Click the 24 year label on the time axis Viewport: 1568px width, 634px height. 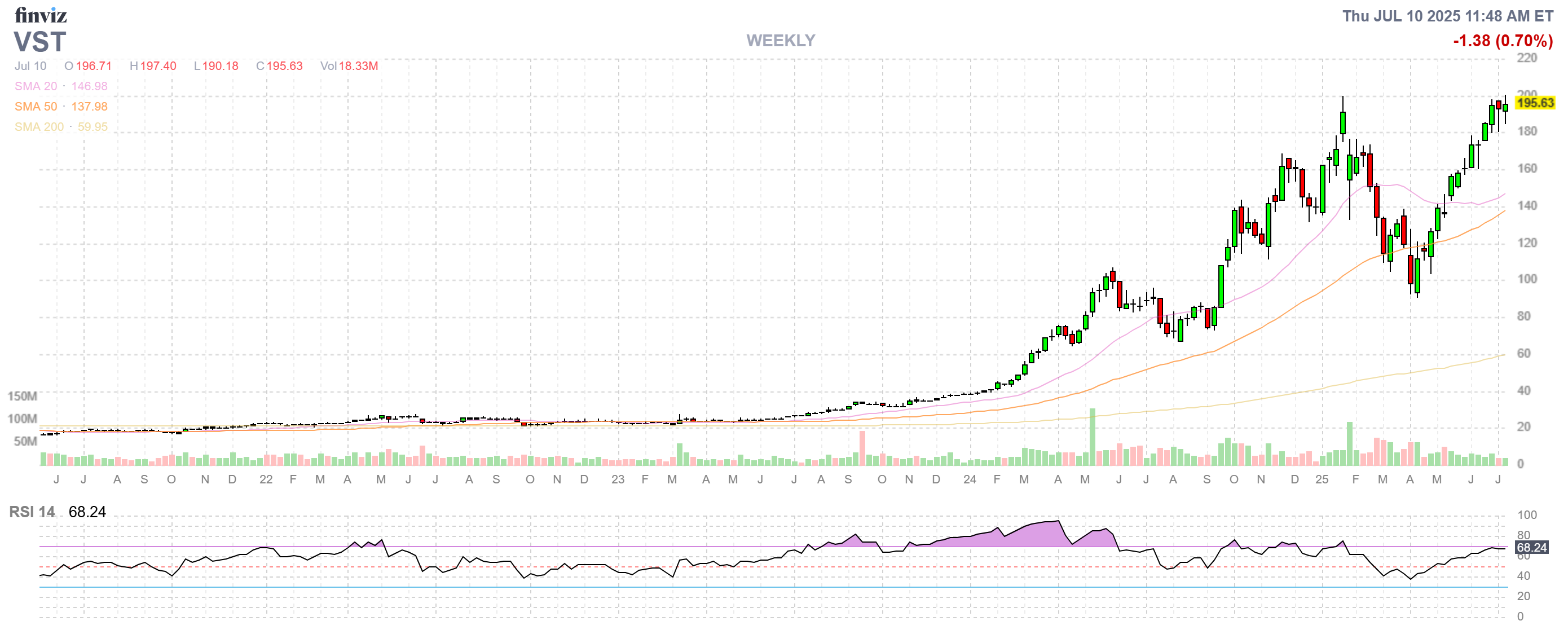pos(970,479)
